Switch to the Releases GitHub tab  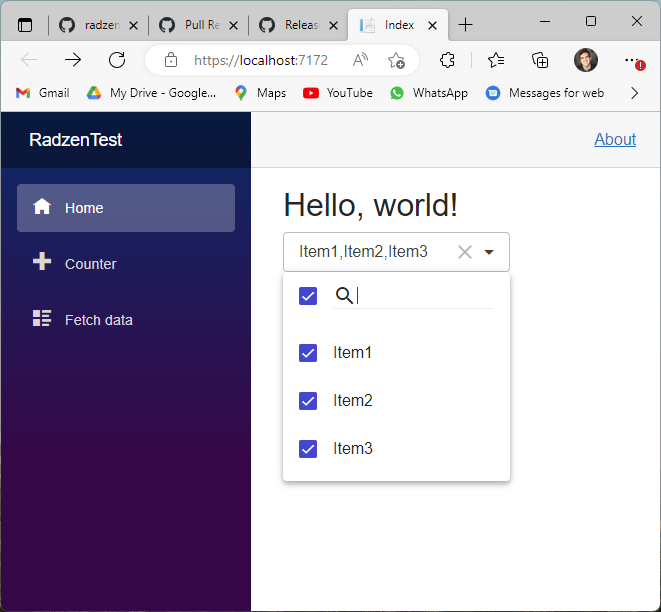299,25
